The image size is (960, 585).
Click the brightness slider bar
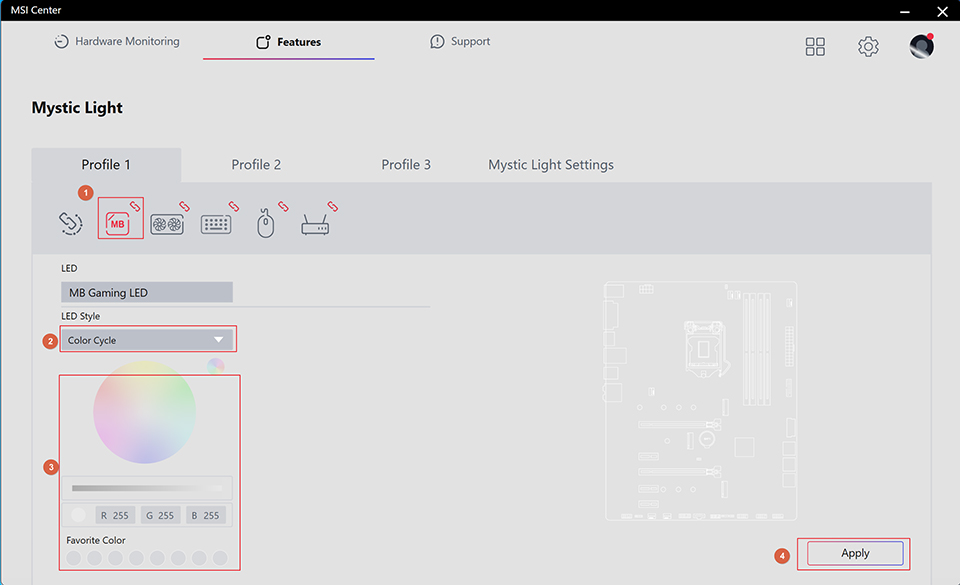point(147,488)
